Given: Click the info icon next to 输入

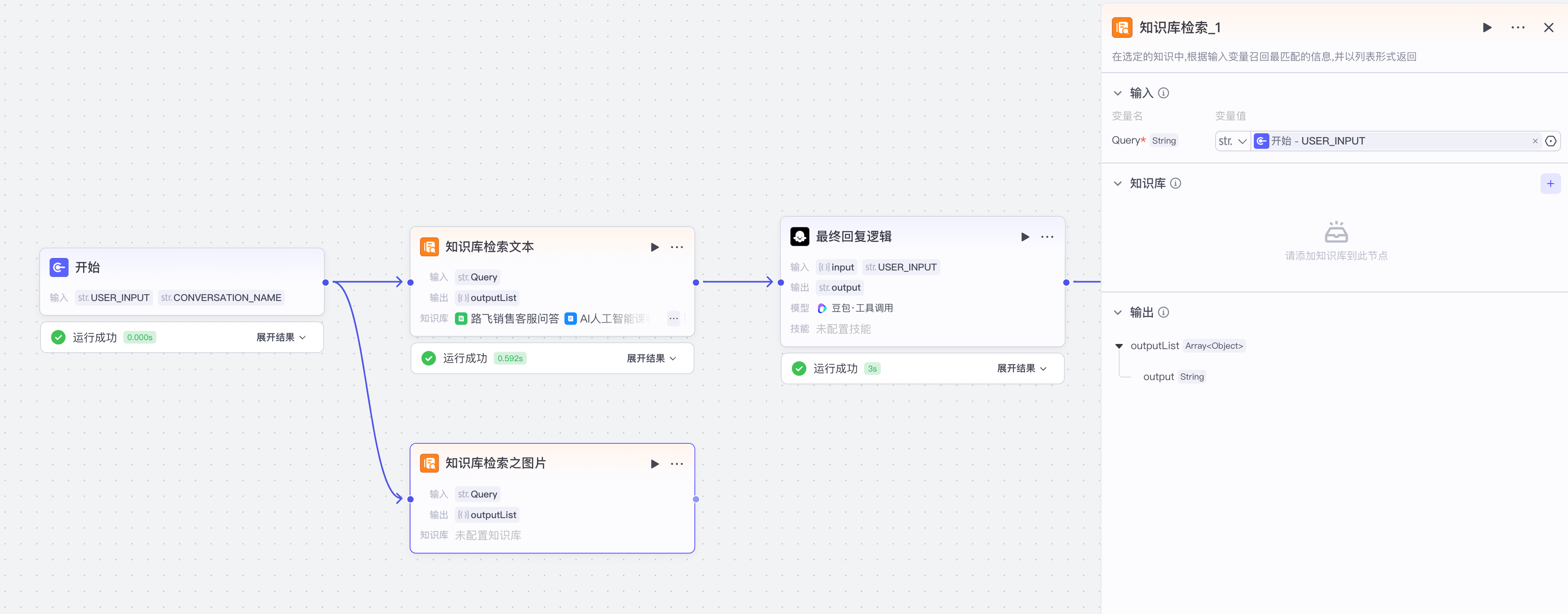Looking at the screenshot, I should coord(1163,93).
